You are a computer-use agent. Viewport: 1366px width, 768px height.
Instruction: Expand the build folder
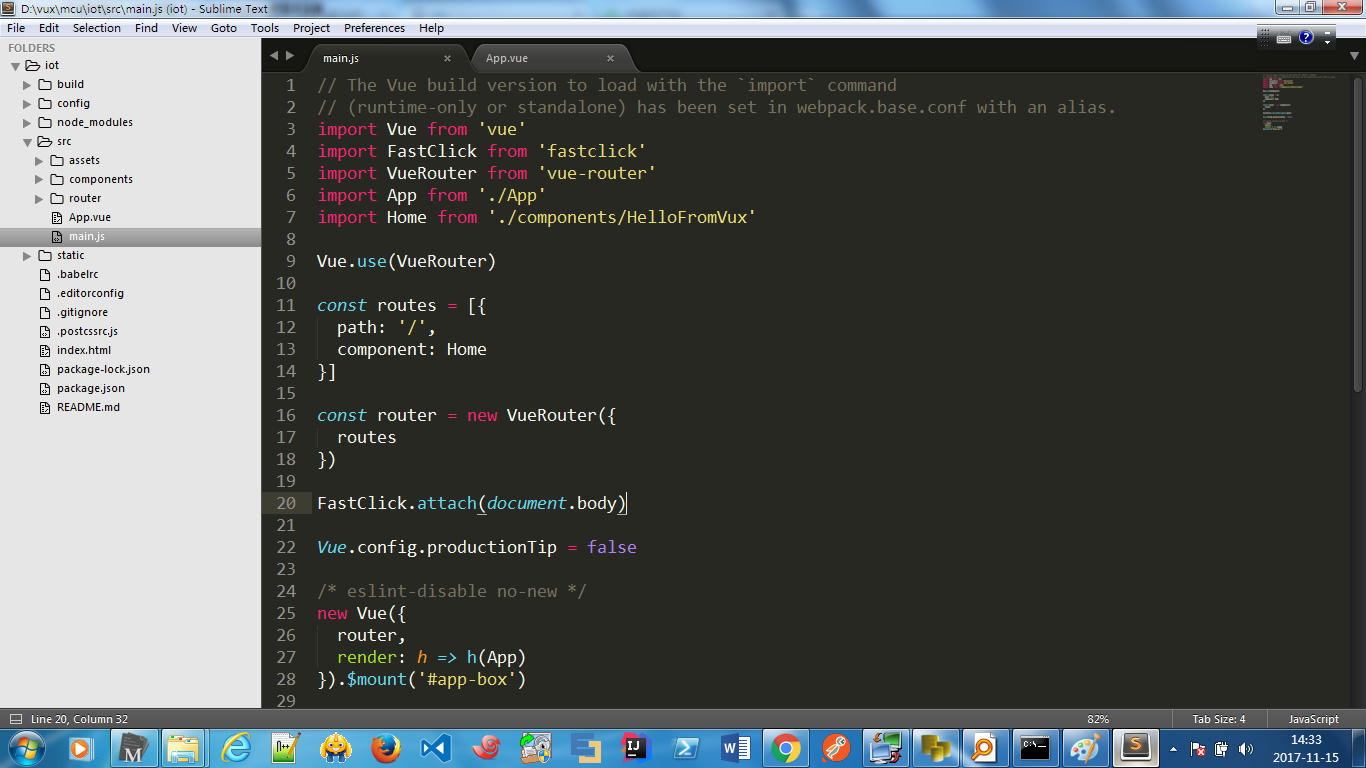coord(28,85)
